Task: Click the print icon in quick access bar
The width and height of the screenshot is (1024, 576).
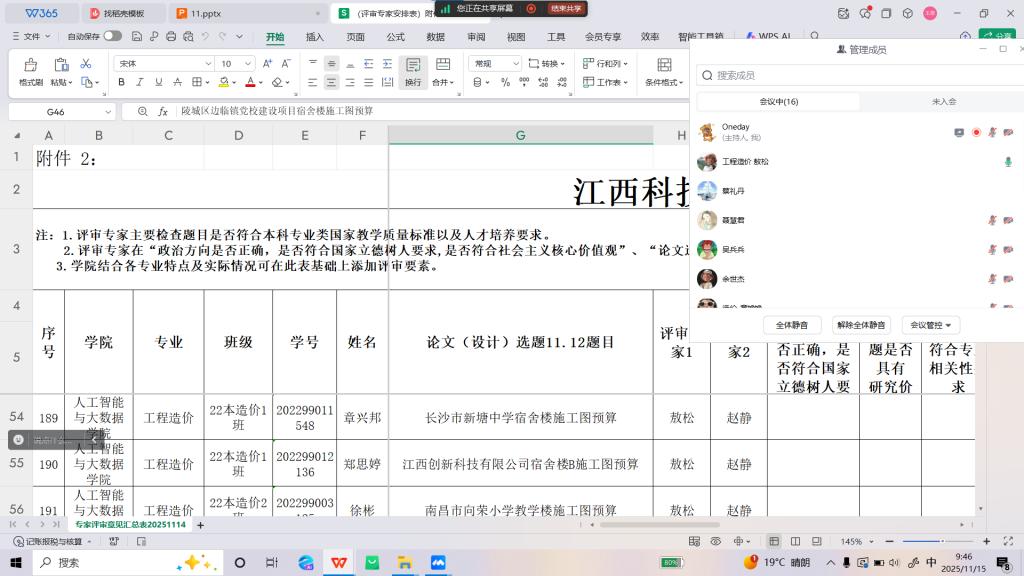Action: pos(170,37)
